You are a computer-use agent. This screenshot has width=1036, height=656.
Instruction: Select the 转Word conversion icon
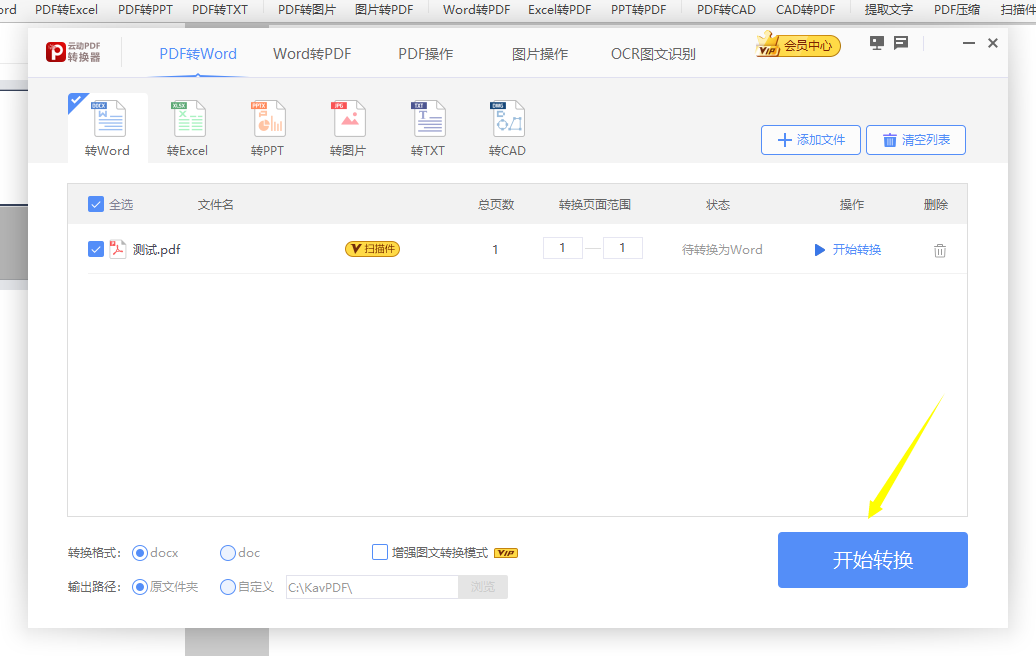tap(107, 125)
